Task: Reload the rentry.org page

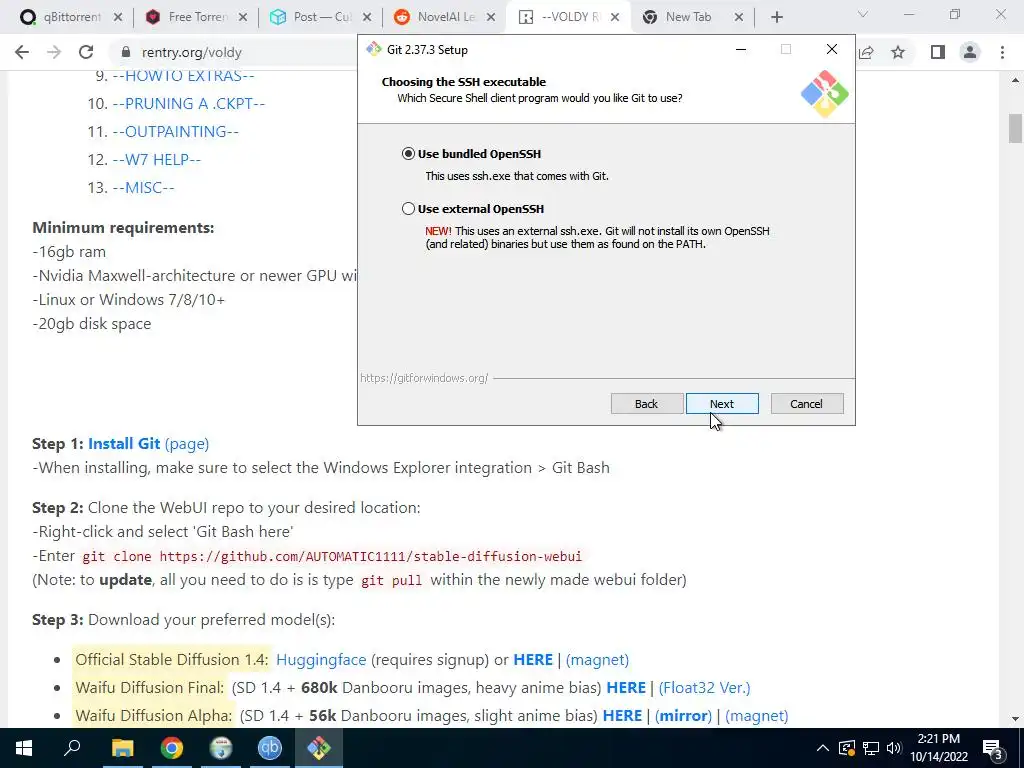Action: [86, 52]
